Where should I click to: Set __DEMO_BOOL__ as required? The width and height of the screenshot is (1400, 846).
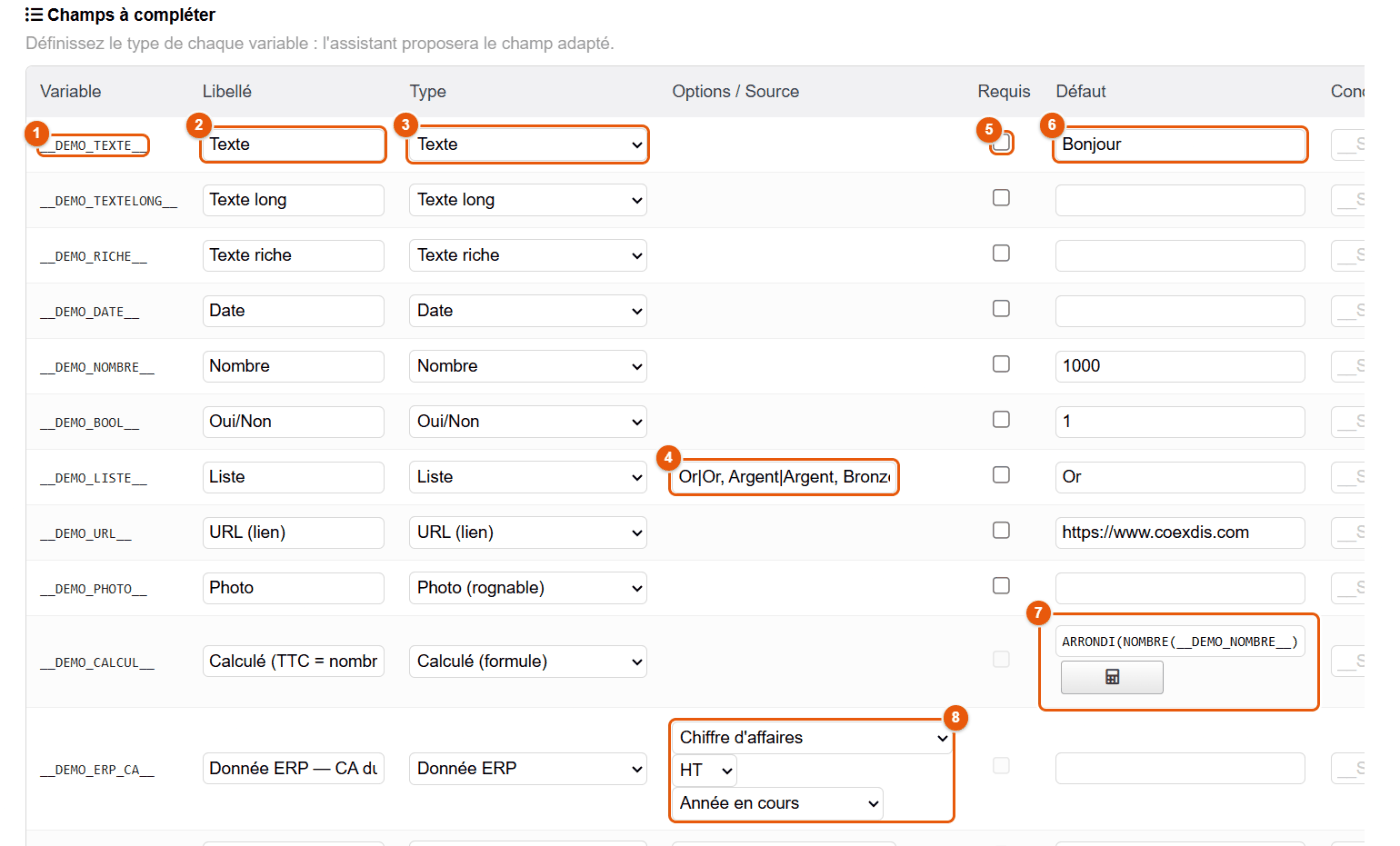(1001, 420)
